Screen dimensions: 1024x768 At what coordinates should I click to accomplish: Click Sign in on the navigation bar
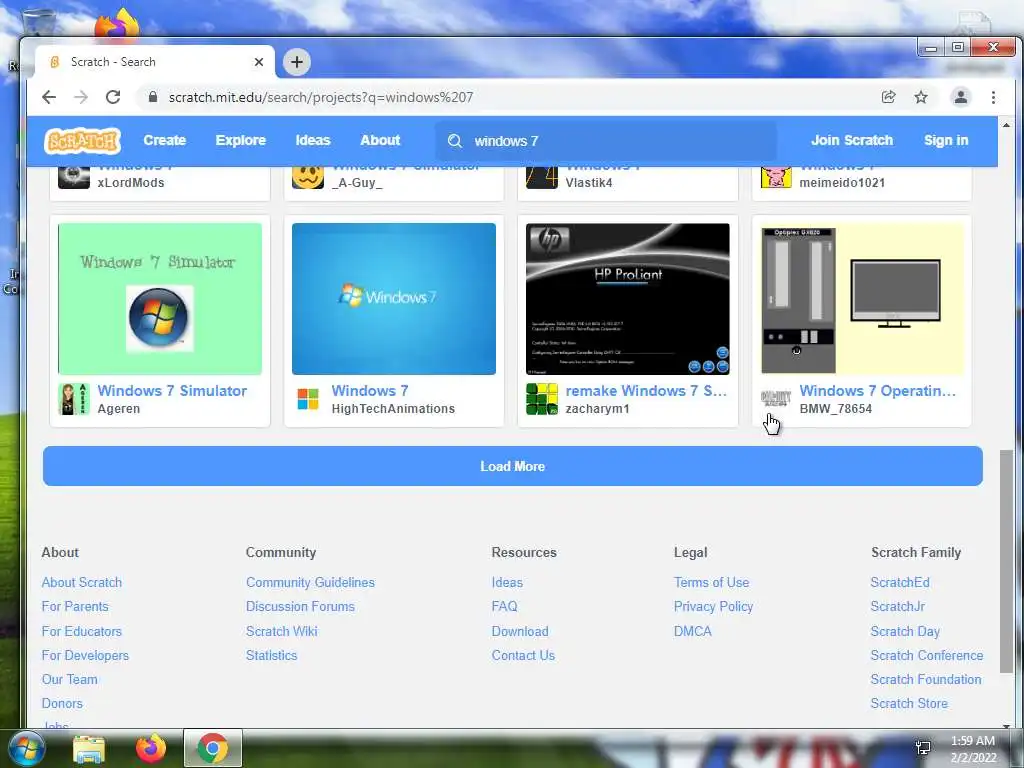pos(946,140)
